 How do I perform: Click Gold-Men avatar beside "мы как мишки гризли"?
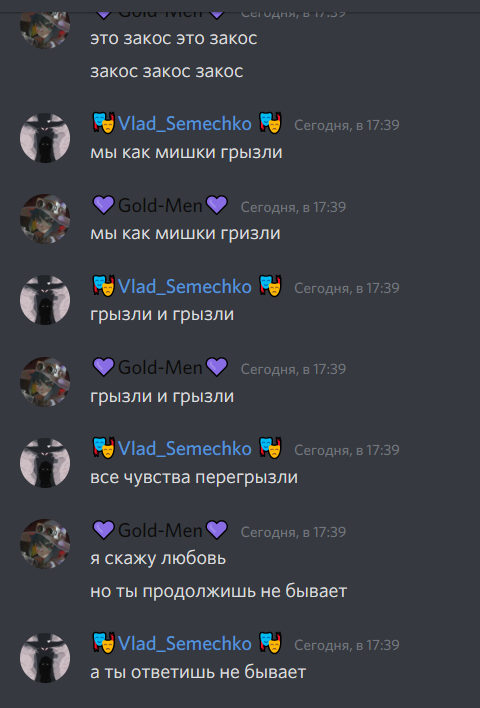[45, 219]
